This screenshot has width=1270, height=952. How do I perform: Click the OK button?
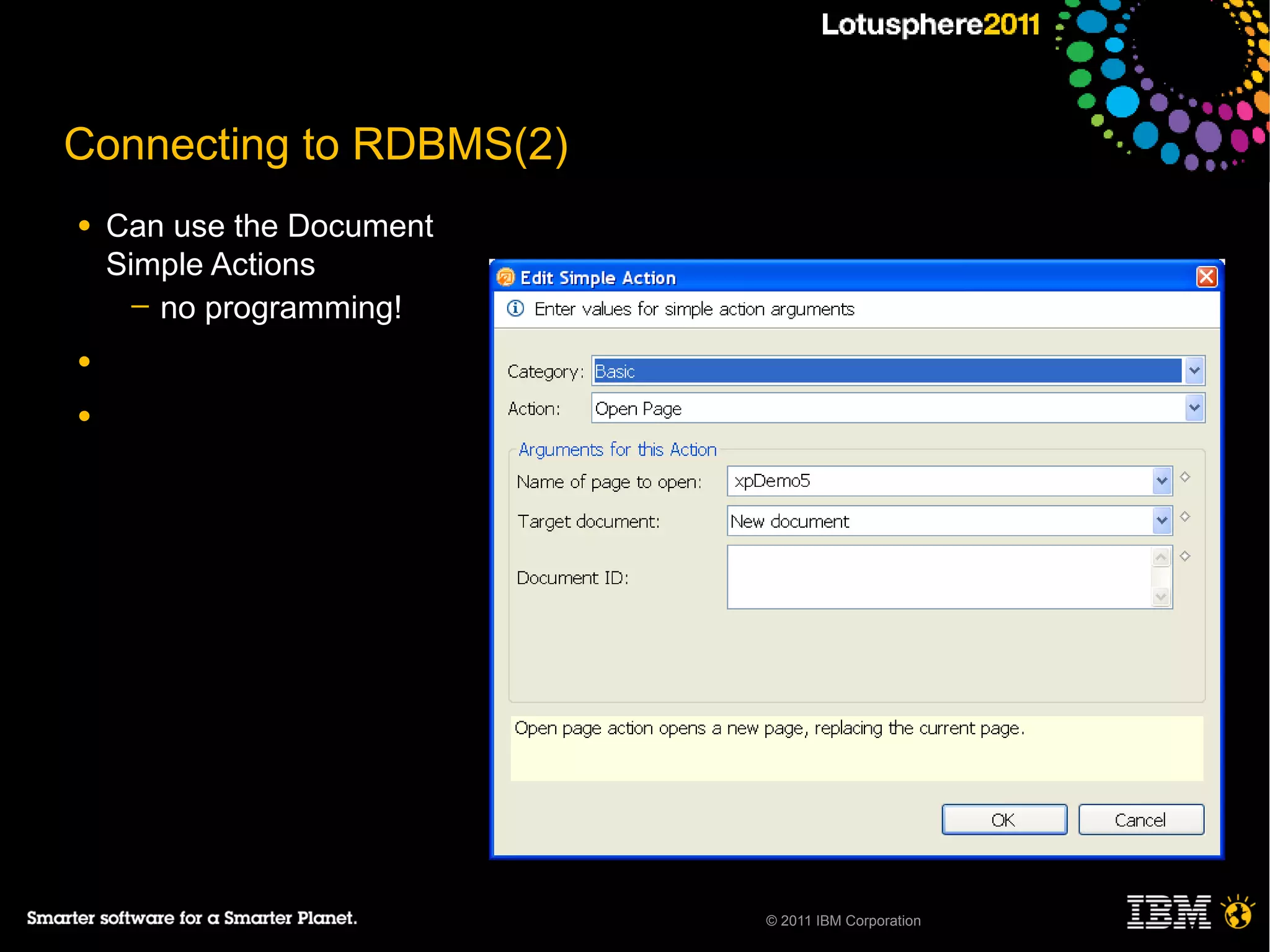click(1004, 820)
